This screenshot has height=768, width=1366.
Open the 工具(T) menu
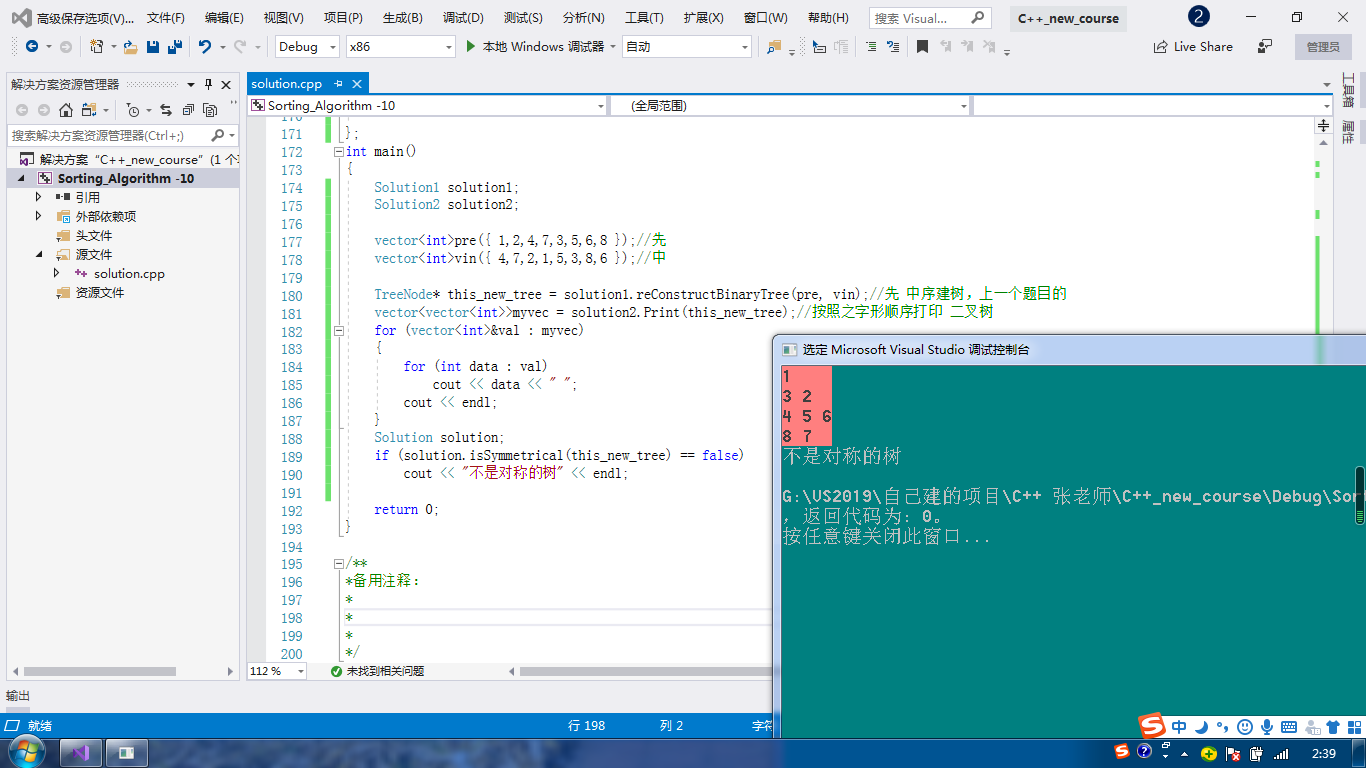tap(644, 18)
